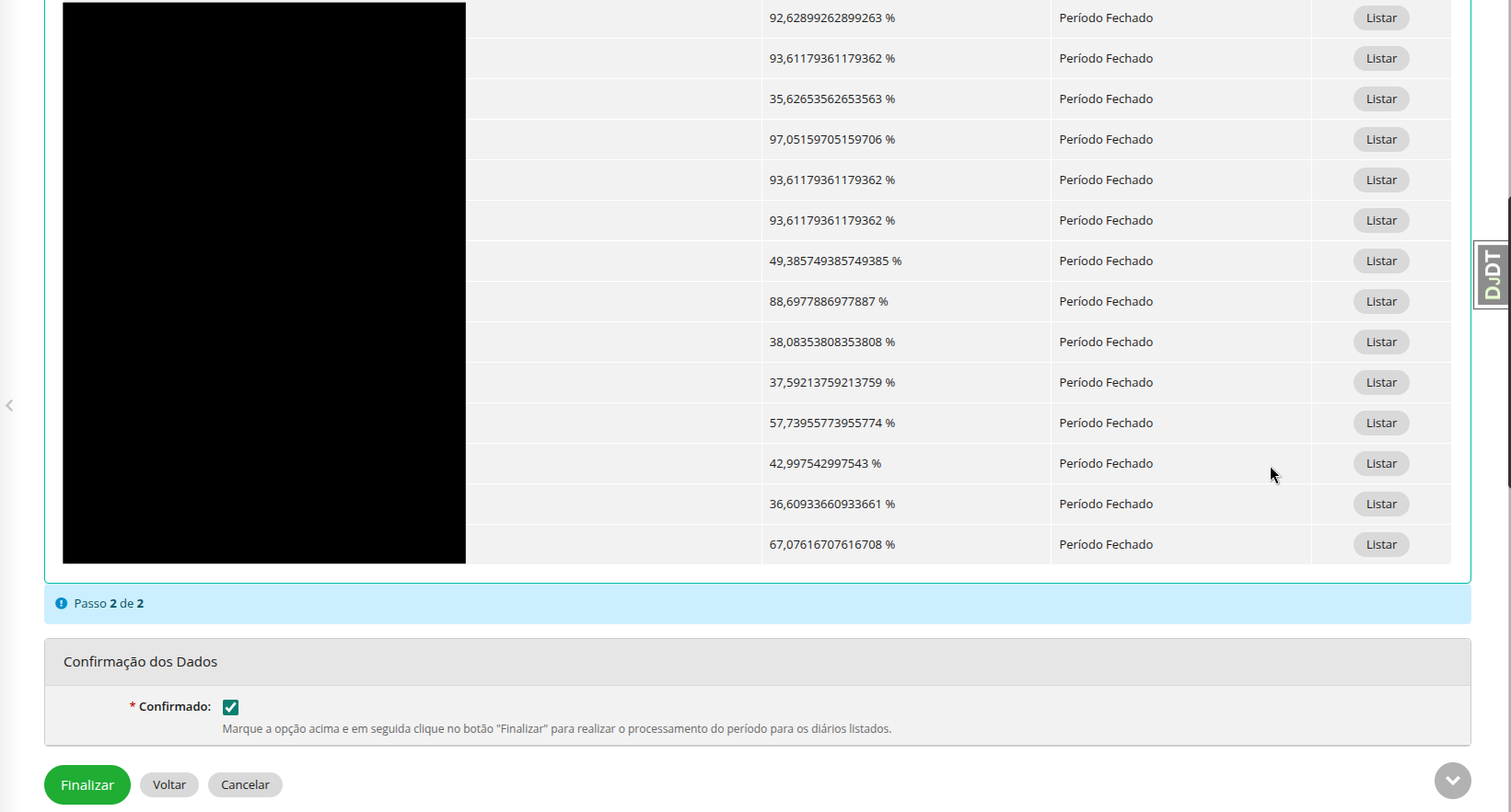
Task: Click Listar in the 49,385749385749385 % row
Action: coord(1381,261)
